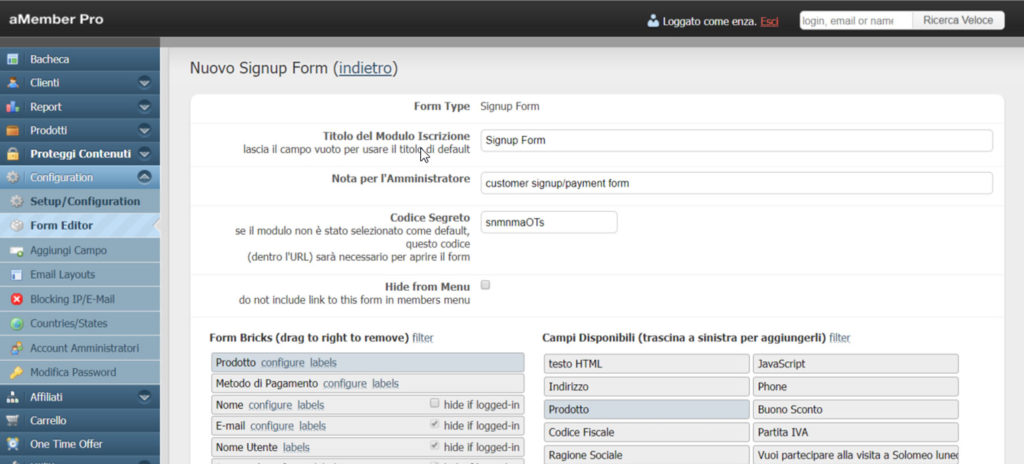The height and width of the screenshot is (464, 1024).
Task: Click the indietro back link
Action: point(366,68)
